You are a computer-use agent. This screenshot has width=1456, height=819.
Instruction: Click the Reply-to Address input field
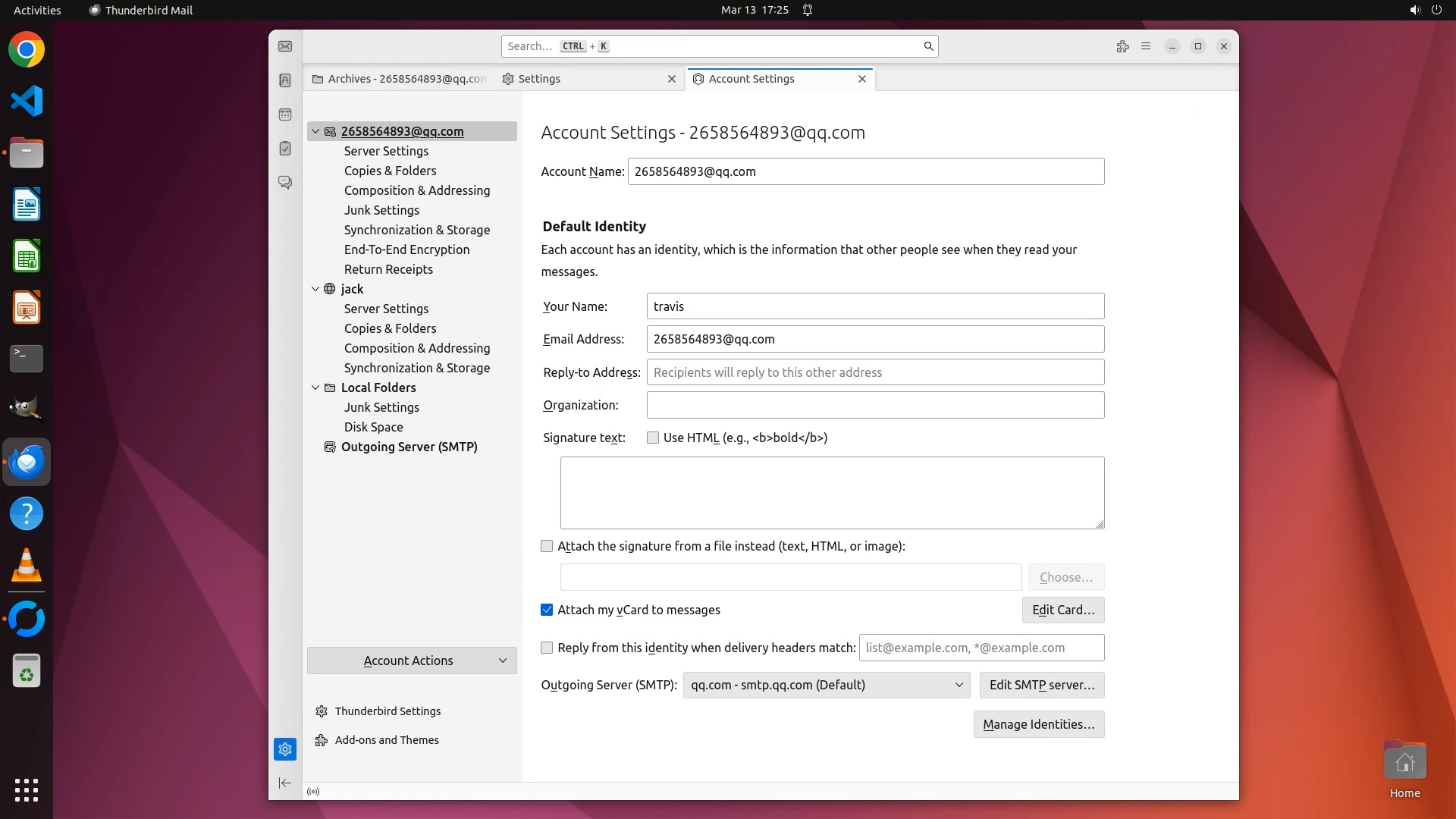[x=875, y=372]
